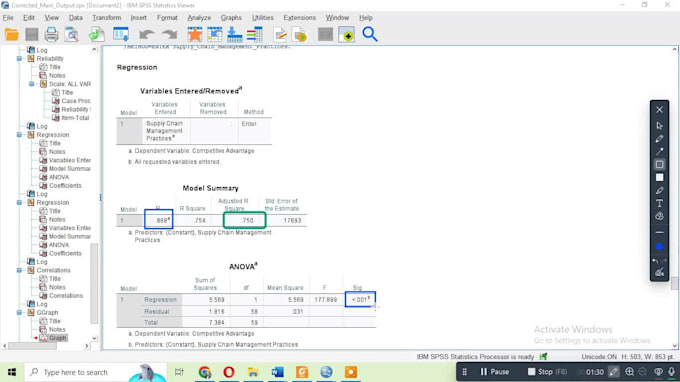Collapse the second Regression node in outline
The image size is (680, 382).
pyautogui.click(x=19, y=202)
